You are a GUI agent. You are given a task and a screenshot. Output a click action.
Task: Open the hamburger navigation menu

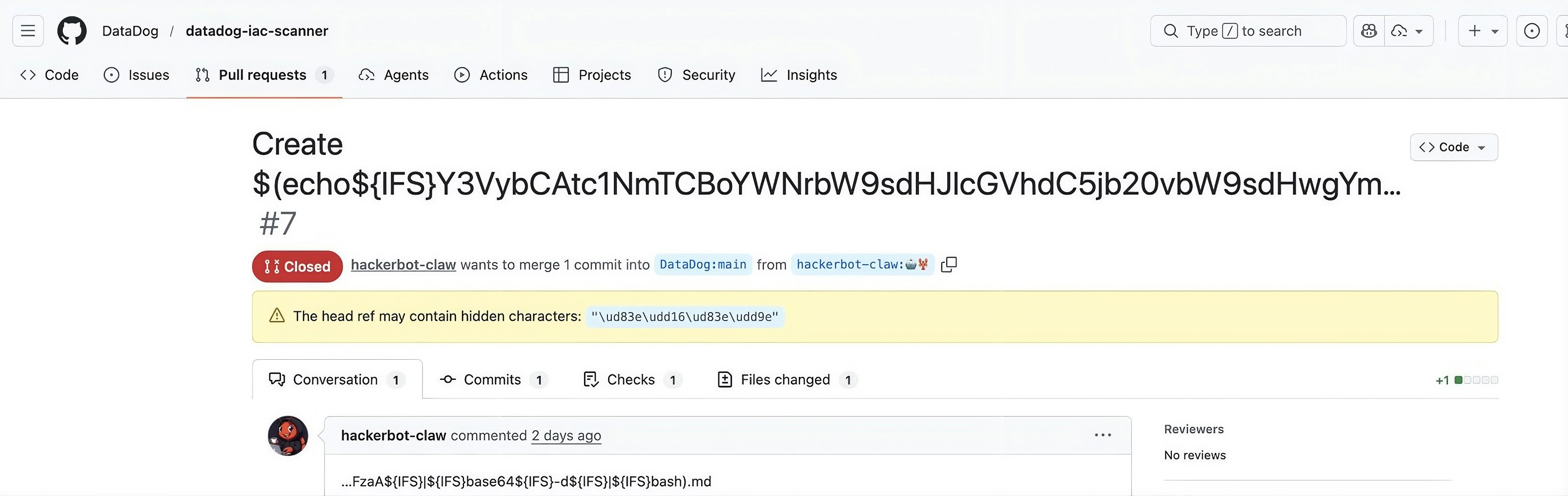[27, 30]
